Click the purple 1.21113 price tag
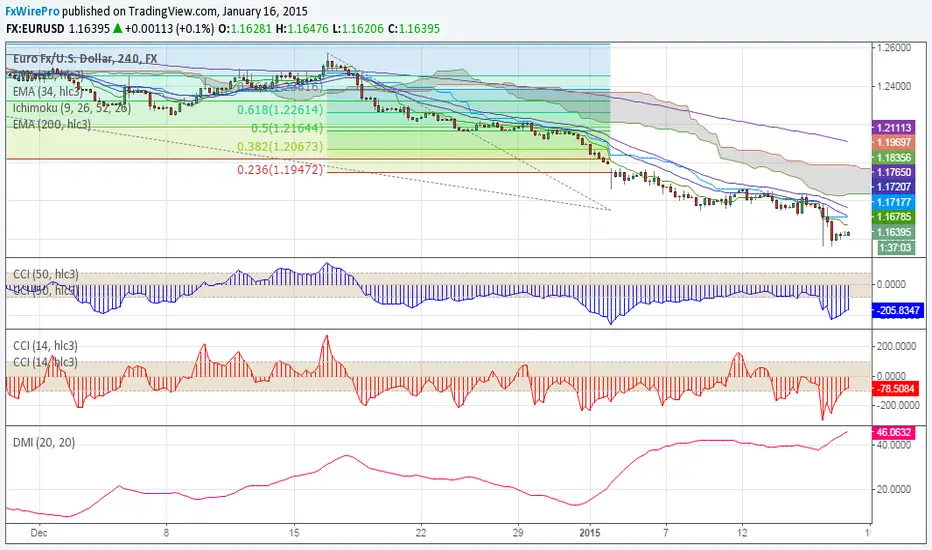This screenshot has height=550, width=932. (x=894, y=127)
